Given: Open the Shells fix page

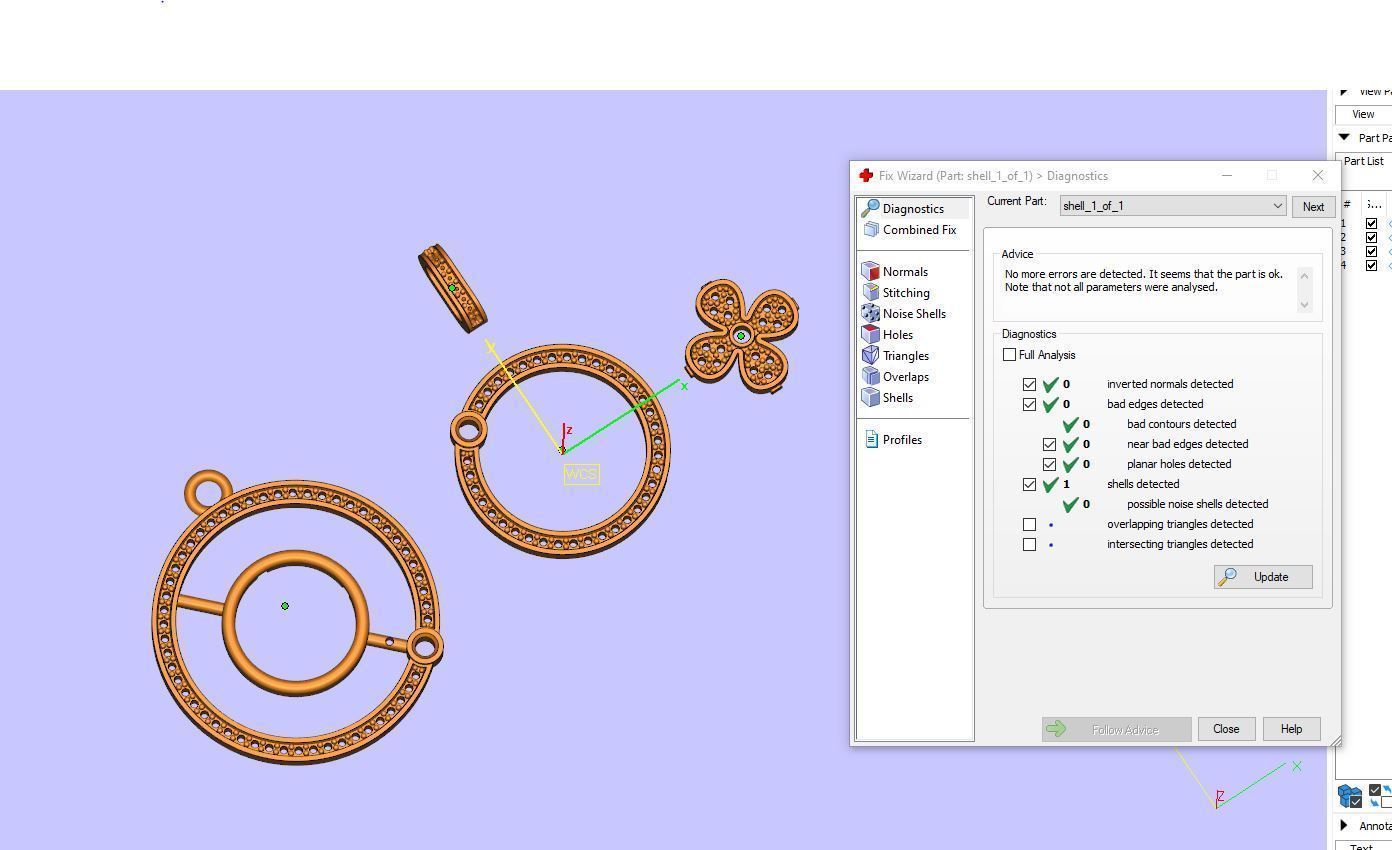Looking at the screenshot, I should pos(898,398).
